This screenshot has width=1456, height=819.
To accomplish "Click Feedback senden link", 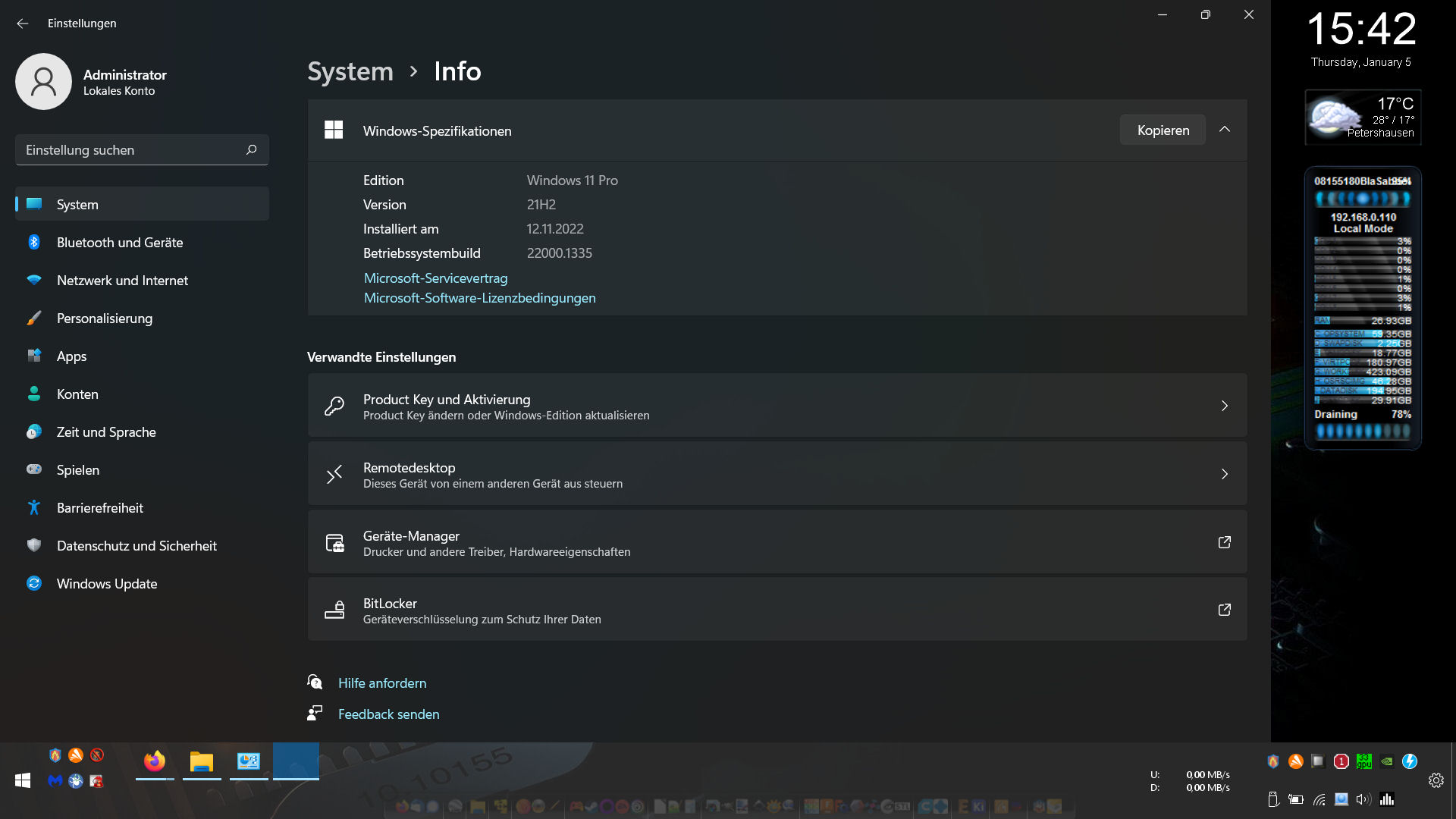I will 388,714.
